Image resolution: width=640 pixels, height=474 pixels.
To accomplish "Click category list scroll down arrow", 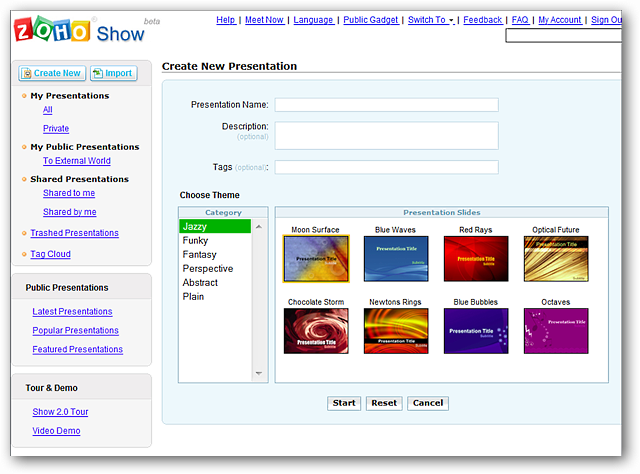I will (259, 373).
